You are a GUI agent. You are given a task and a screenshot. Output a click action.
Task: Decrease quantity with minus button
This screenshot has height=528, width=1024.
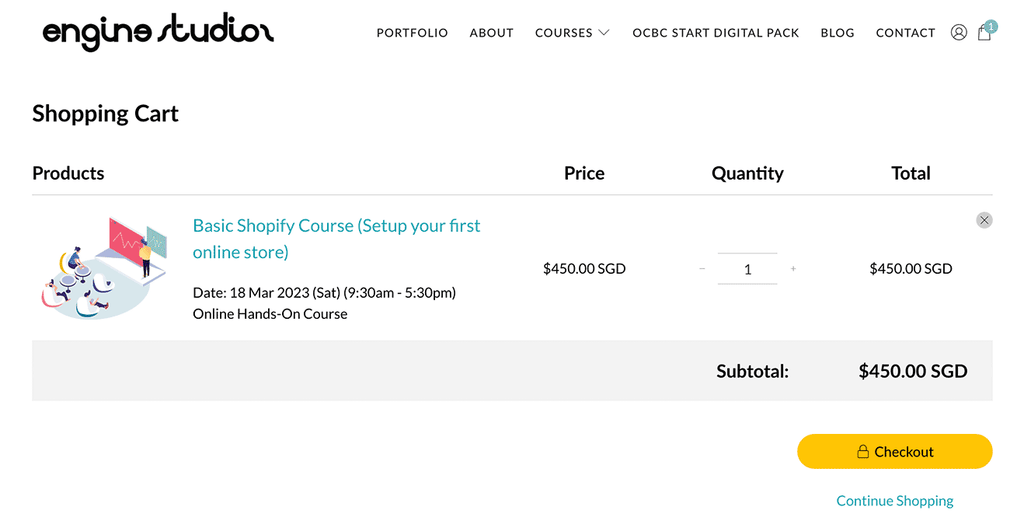(x=702, y=269)
